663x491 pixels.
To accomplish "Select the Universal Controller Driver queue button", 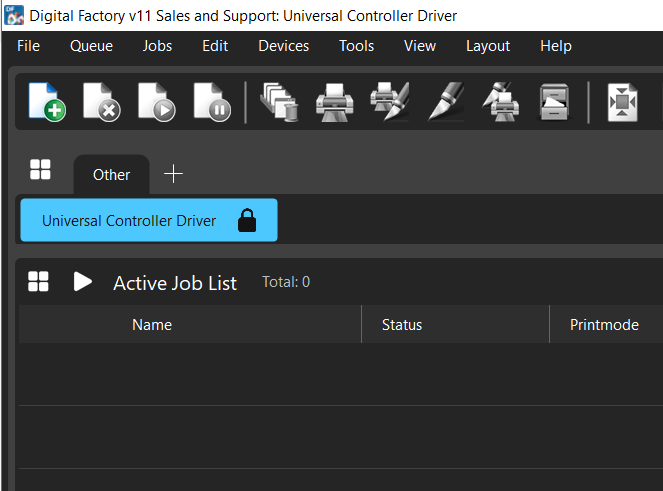I will point(129,221).
